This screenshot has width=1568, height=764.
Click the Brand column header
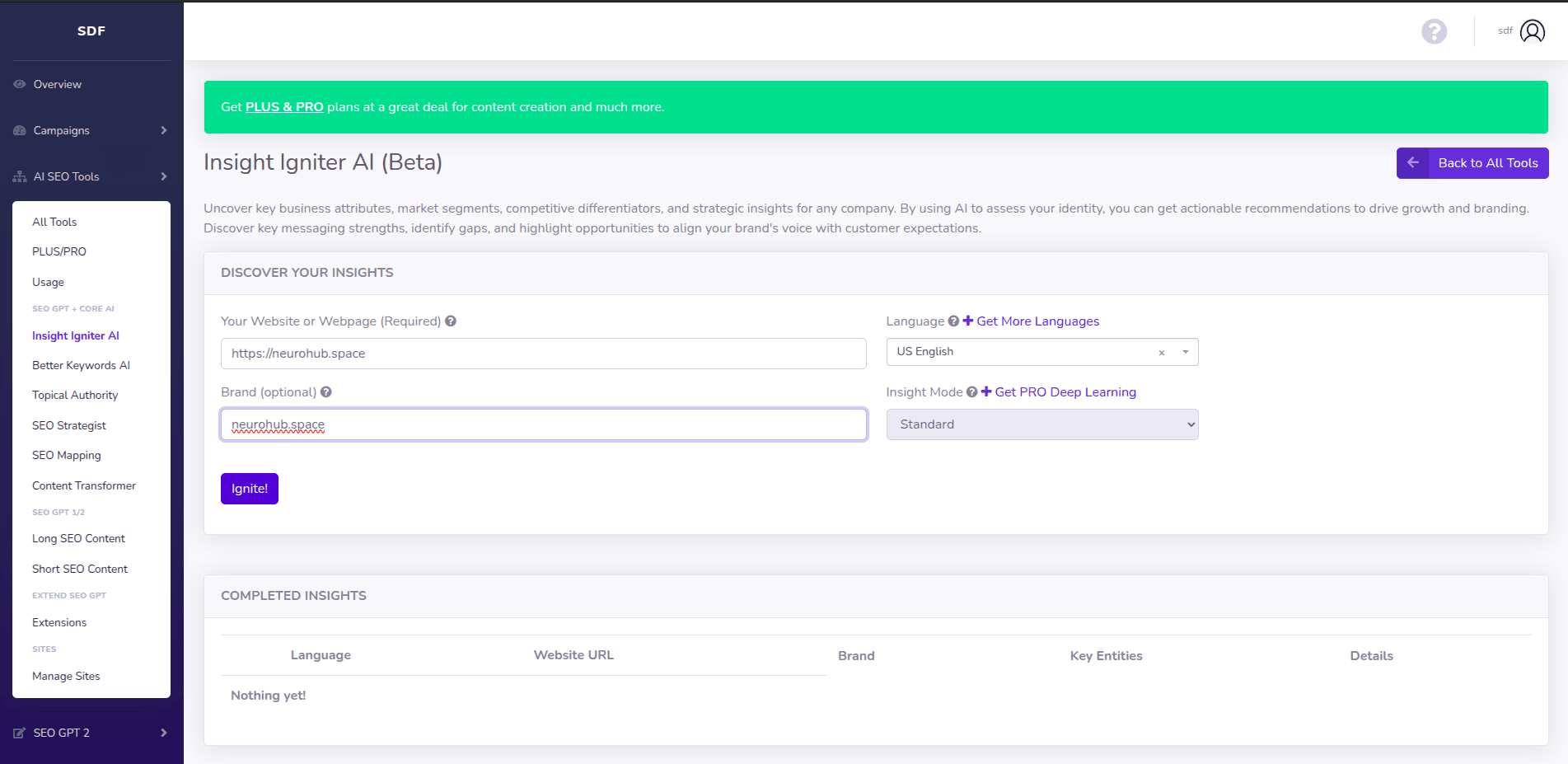pos(856,656)
